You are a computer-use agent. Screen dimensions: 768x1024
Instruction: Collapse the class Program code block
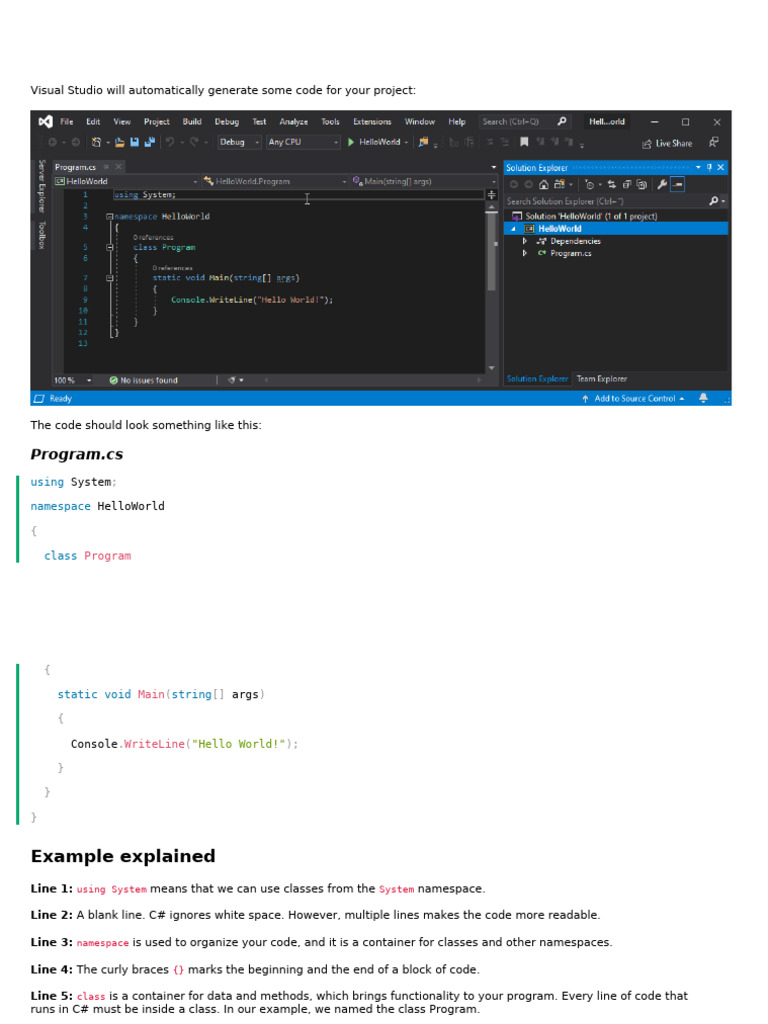pyautogui.click(x=110, y=248)
